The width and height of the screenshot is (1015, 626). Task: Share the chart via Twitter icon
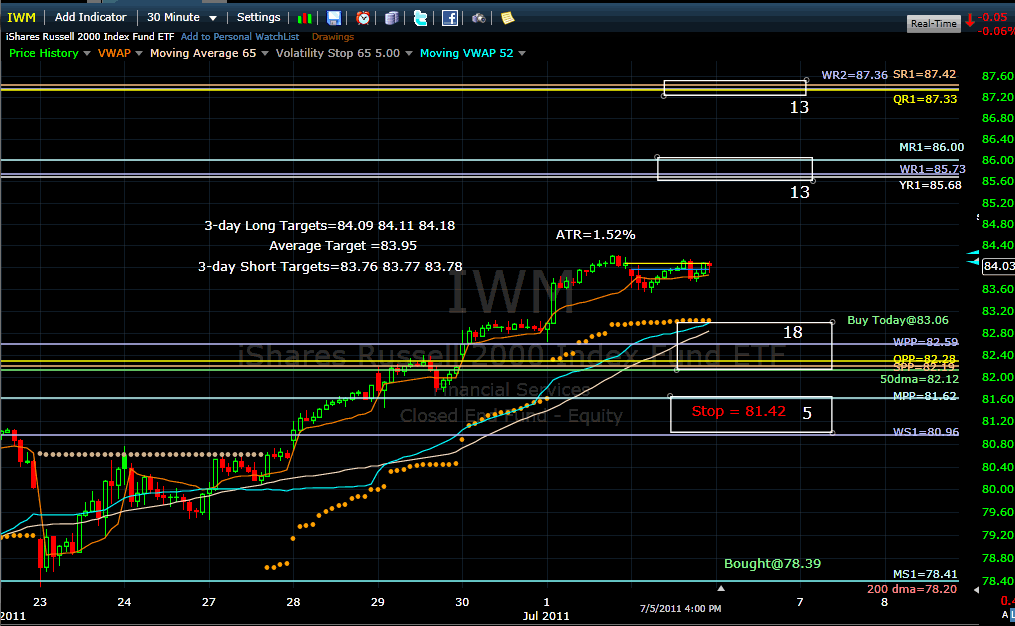tap(421, 18)
